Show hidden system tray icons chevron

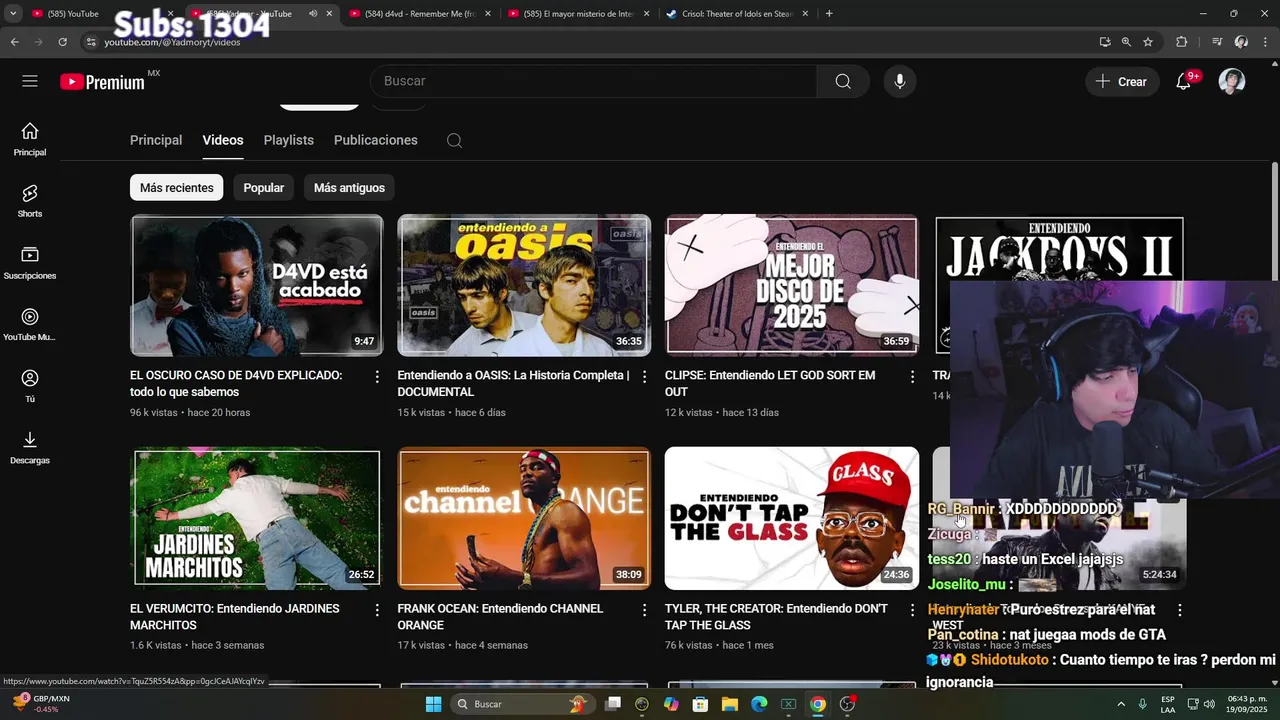[1121, 704]
